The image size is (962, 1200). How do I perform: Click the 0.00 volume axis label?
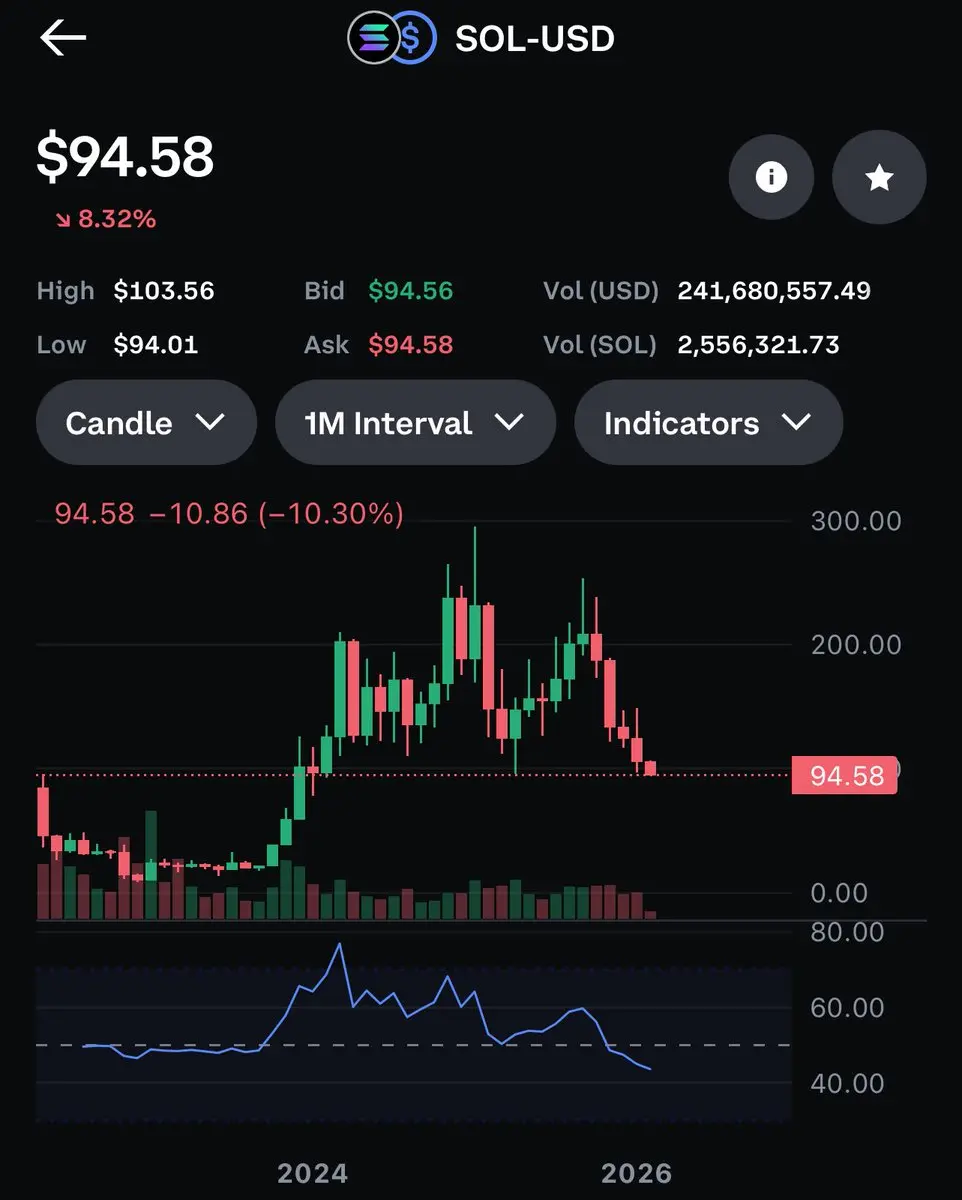838,893
